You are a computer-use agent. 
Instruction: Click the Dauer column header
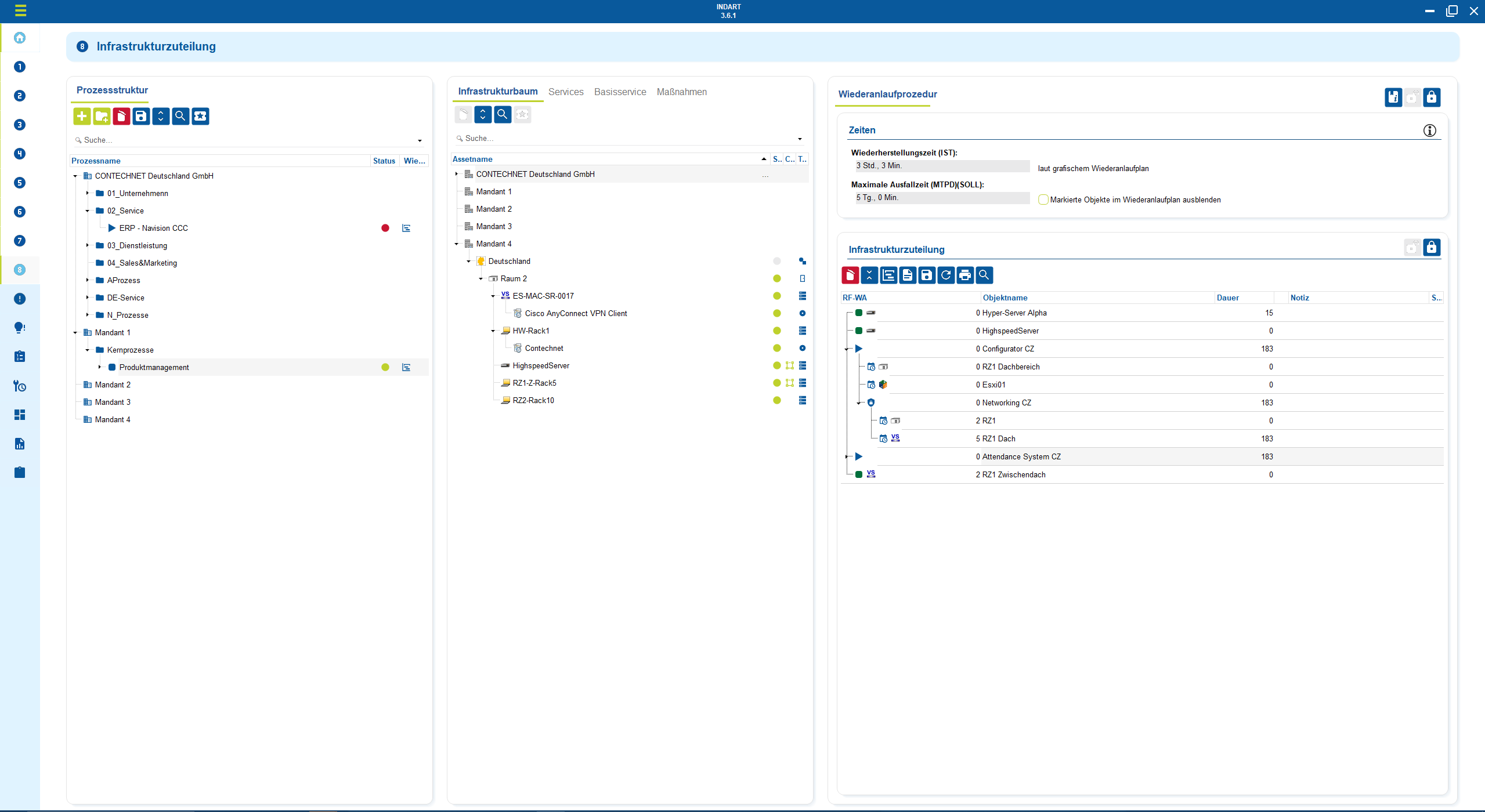click(x=1227, y=298)
